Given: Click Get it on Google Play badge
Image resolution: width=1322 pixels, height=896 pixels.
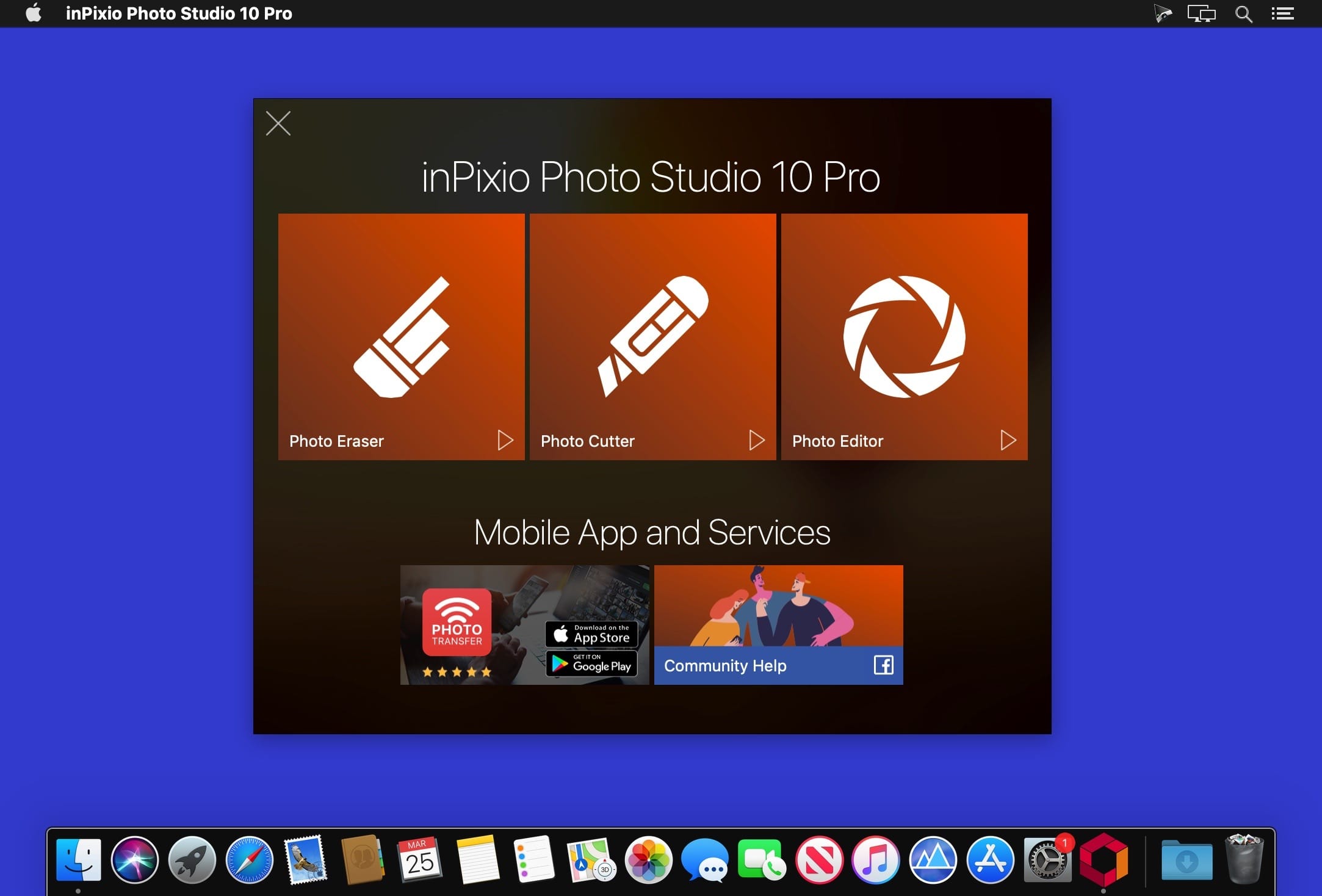Looking at the screenshot, I should 591,663.
